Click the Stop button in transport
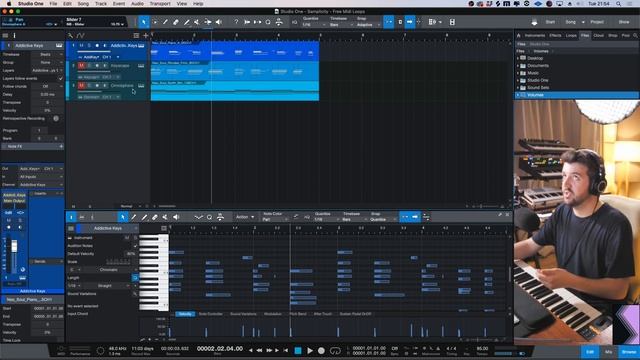640x360 pixels. [298, 351]
